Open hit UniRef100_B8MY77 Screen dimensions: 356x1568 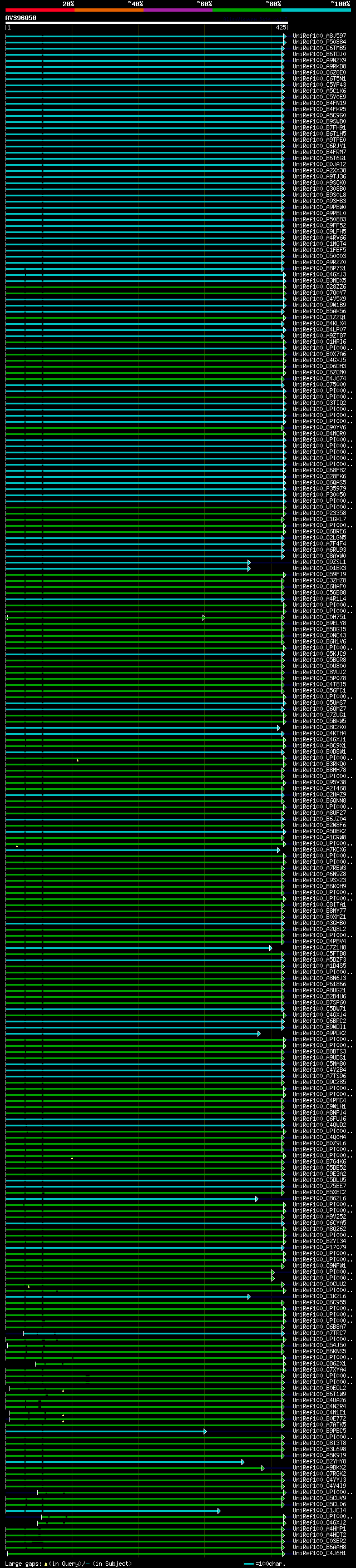click(x=319, y=911)
